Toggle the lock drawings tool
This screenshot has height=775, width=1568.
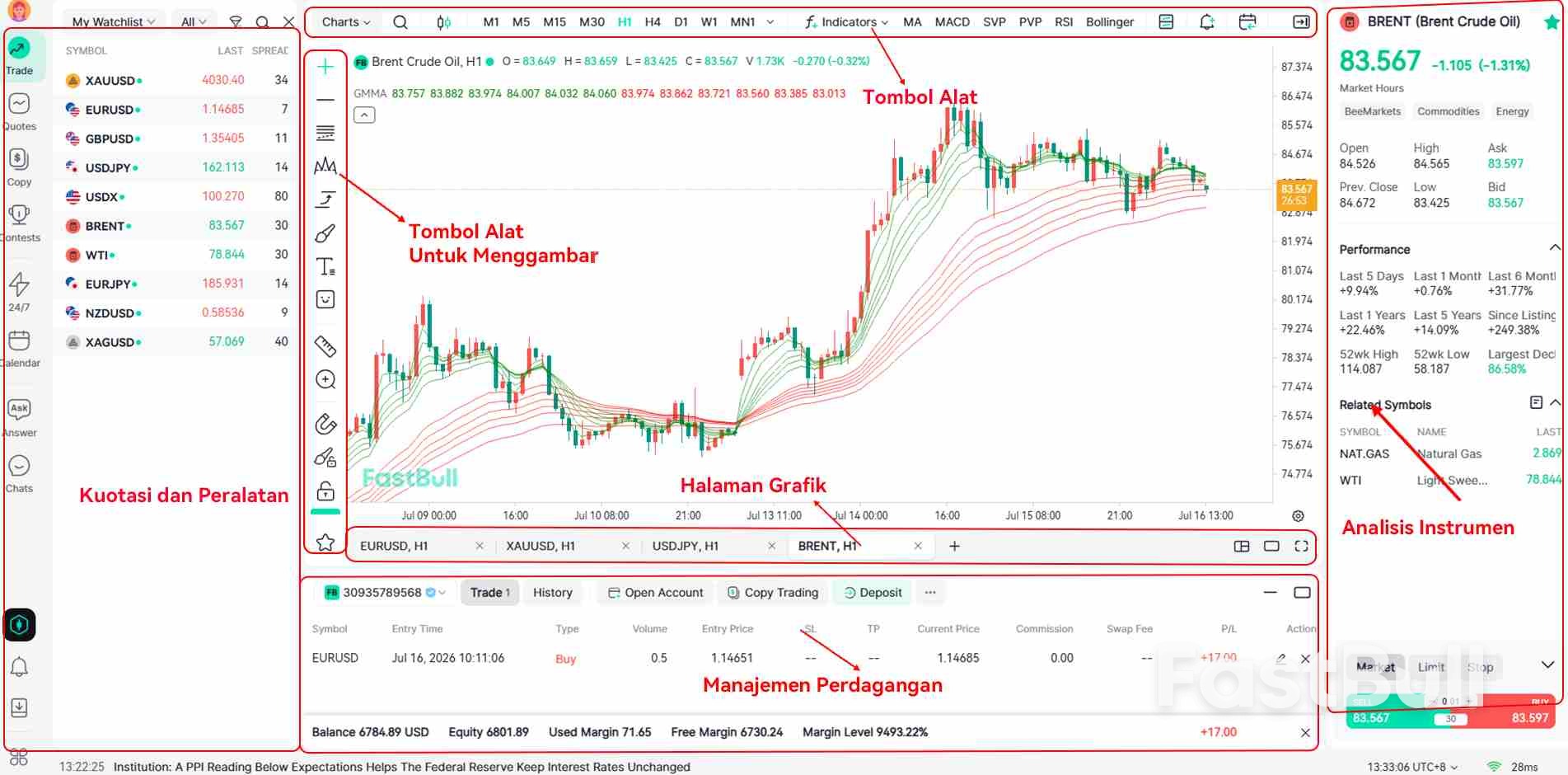click(325, 491)
